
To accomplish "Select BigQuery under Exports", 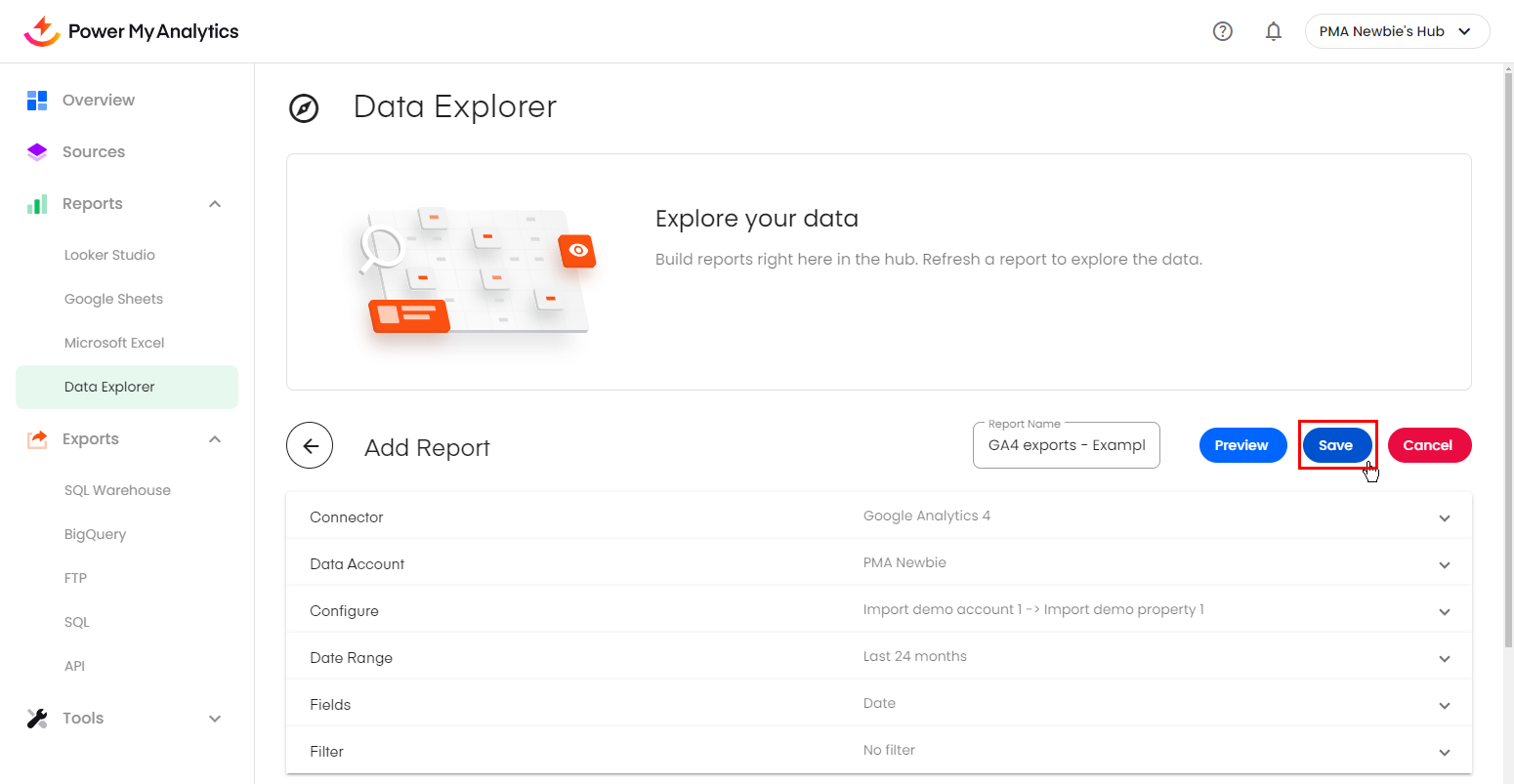I will point(95,534).
